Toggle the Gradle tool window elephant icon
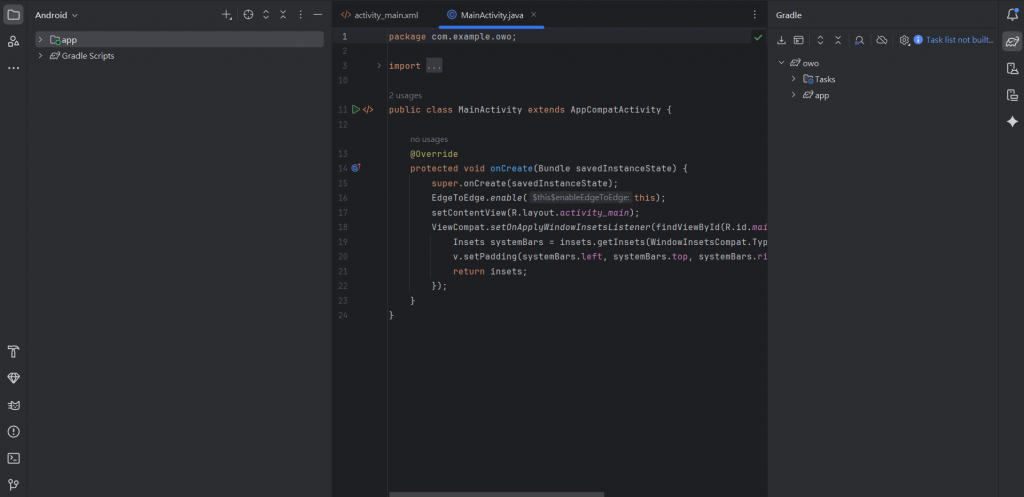This screenshot has height=497, width=1024. pyautogui.click(x=1012, y=42)
